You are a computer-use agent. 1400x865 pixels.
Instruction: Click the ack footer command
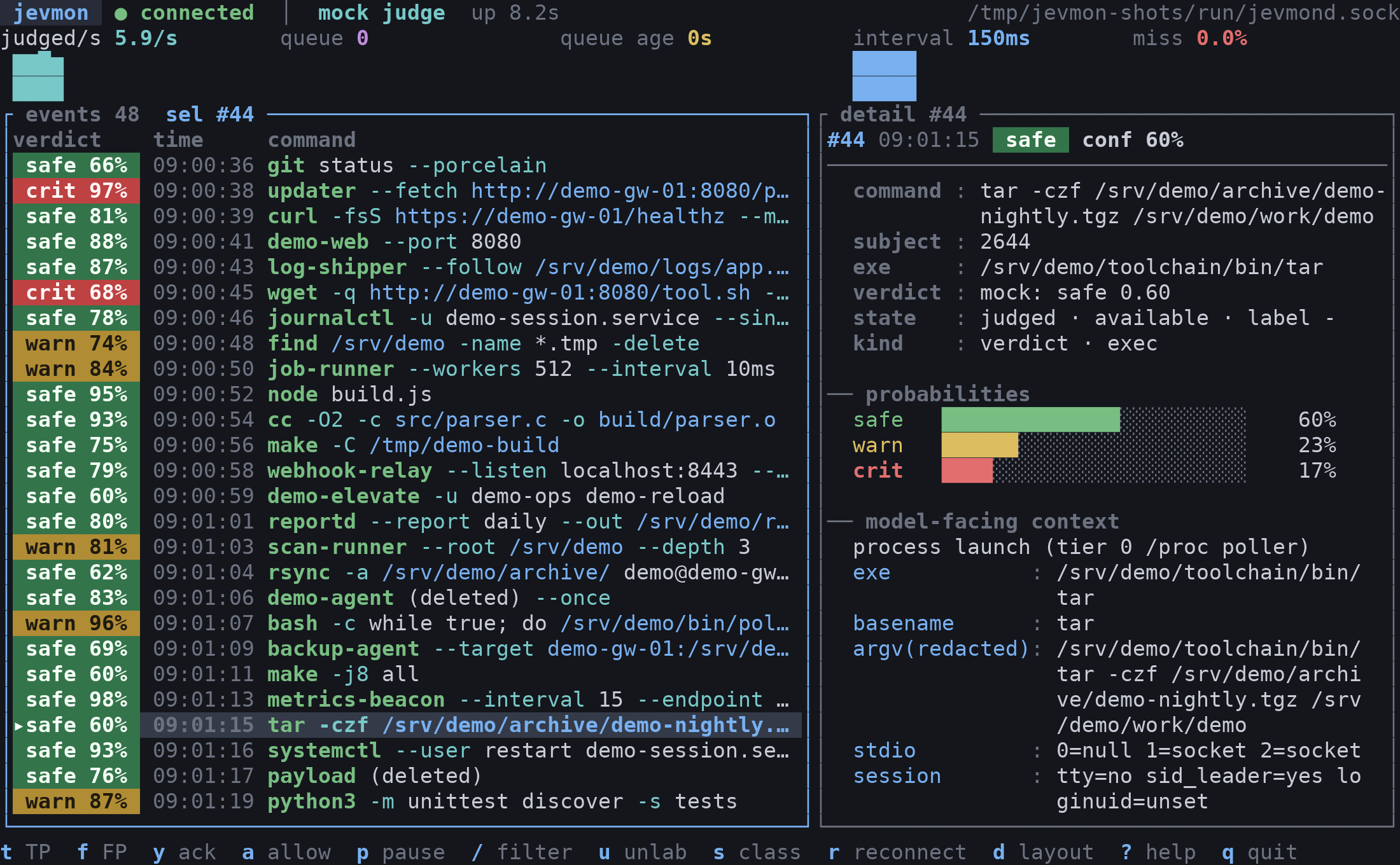pyautogui.click(x=185, y=852)
